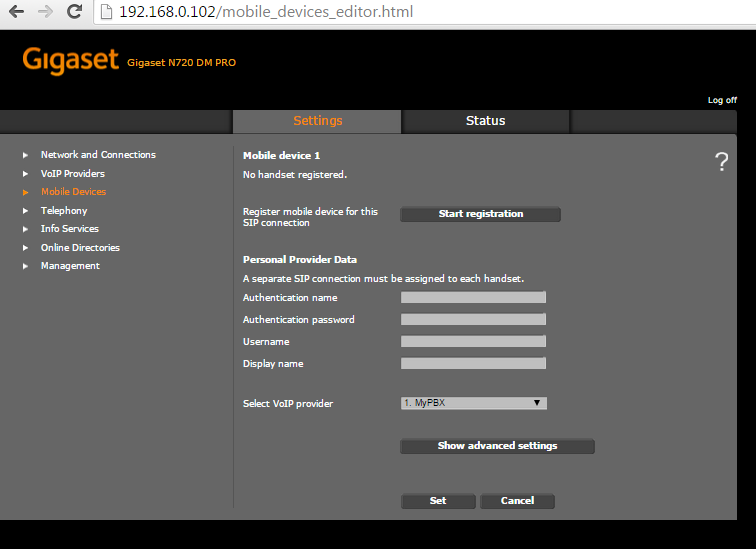The width and height of the screenshot is (756, 549).
Task: Click Start registration button
Action: 480,214
